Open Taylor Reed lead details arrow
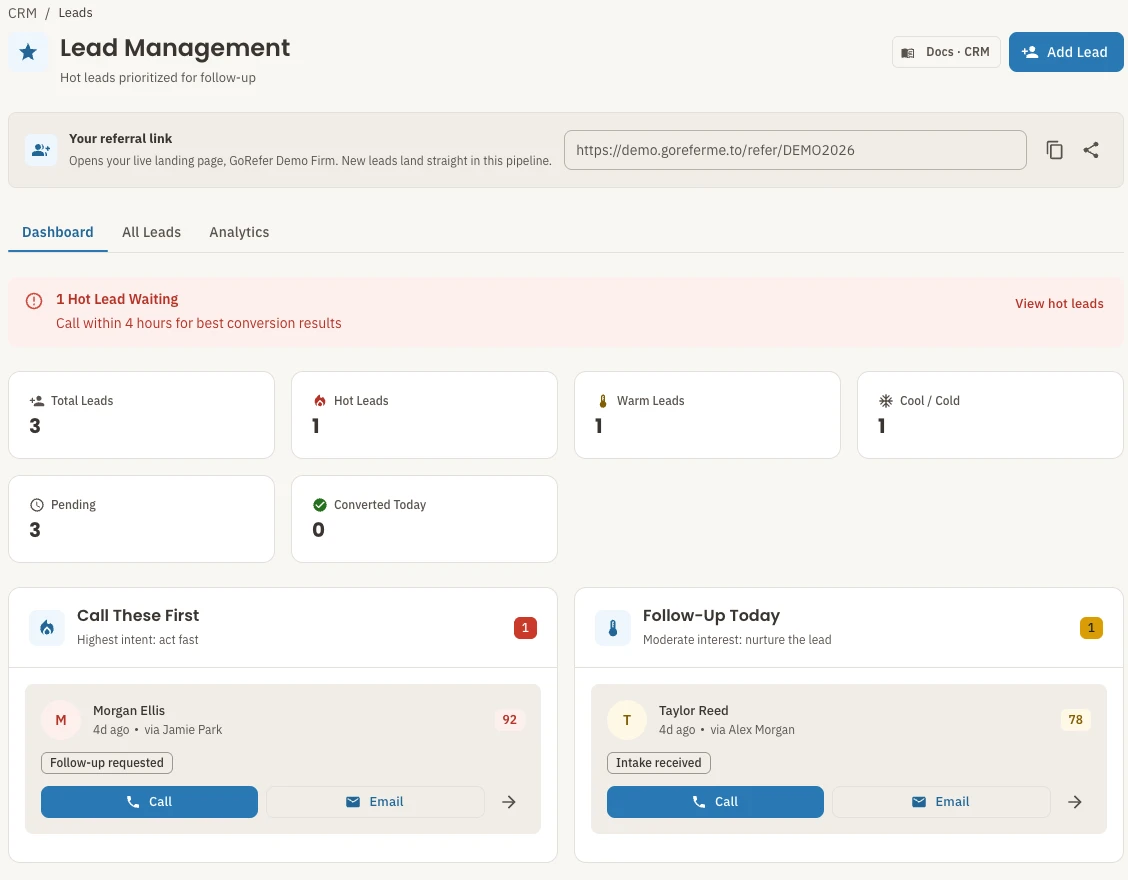The image size is (1128, 880). (1075, 802)
